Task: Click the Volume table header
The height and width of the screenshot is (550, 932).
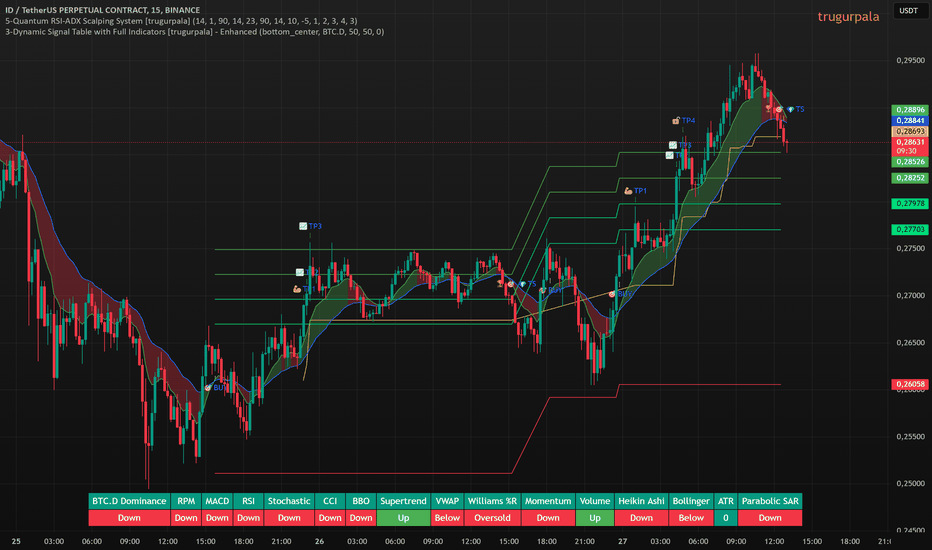Action: click(x=595, y=501)
